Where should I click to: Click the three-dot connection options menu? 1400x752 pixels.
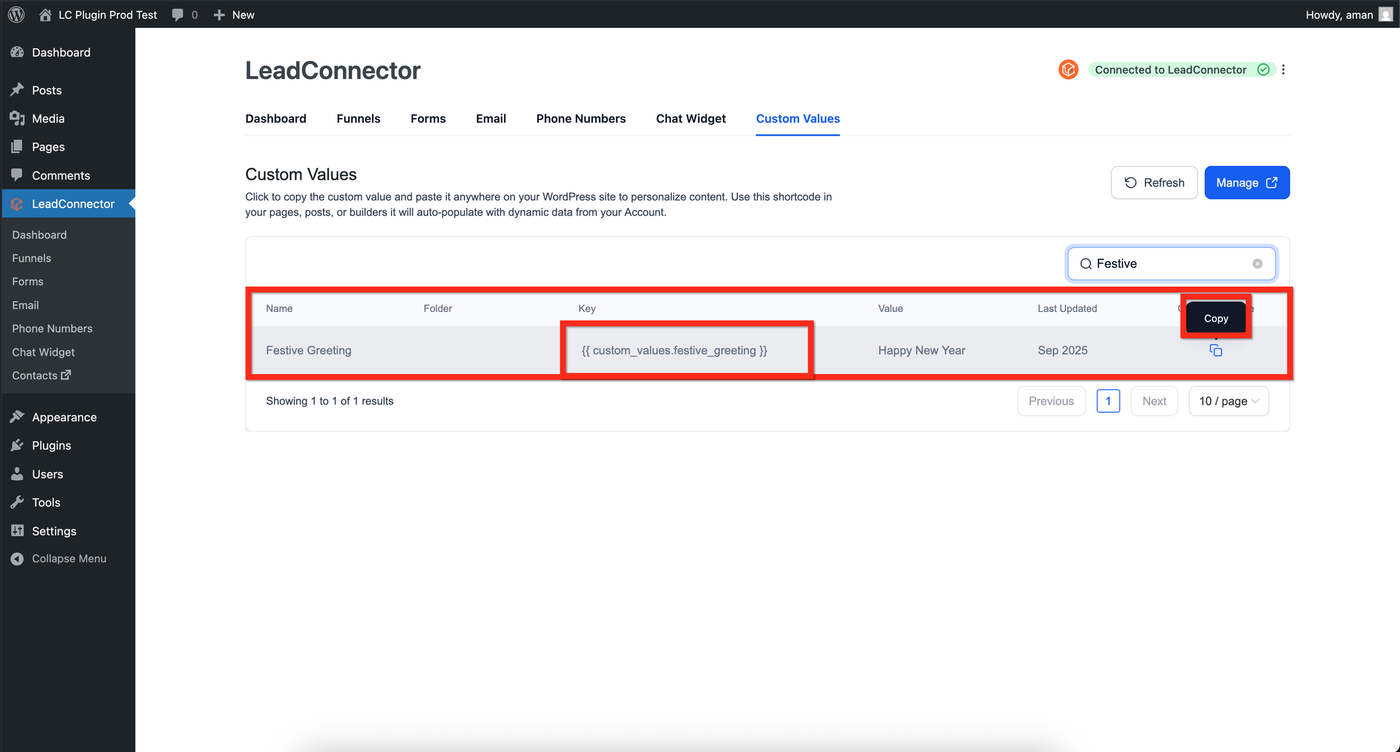point(1284,70)
